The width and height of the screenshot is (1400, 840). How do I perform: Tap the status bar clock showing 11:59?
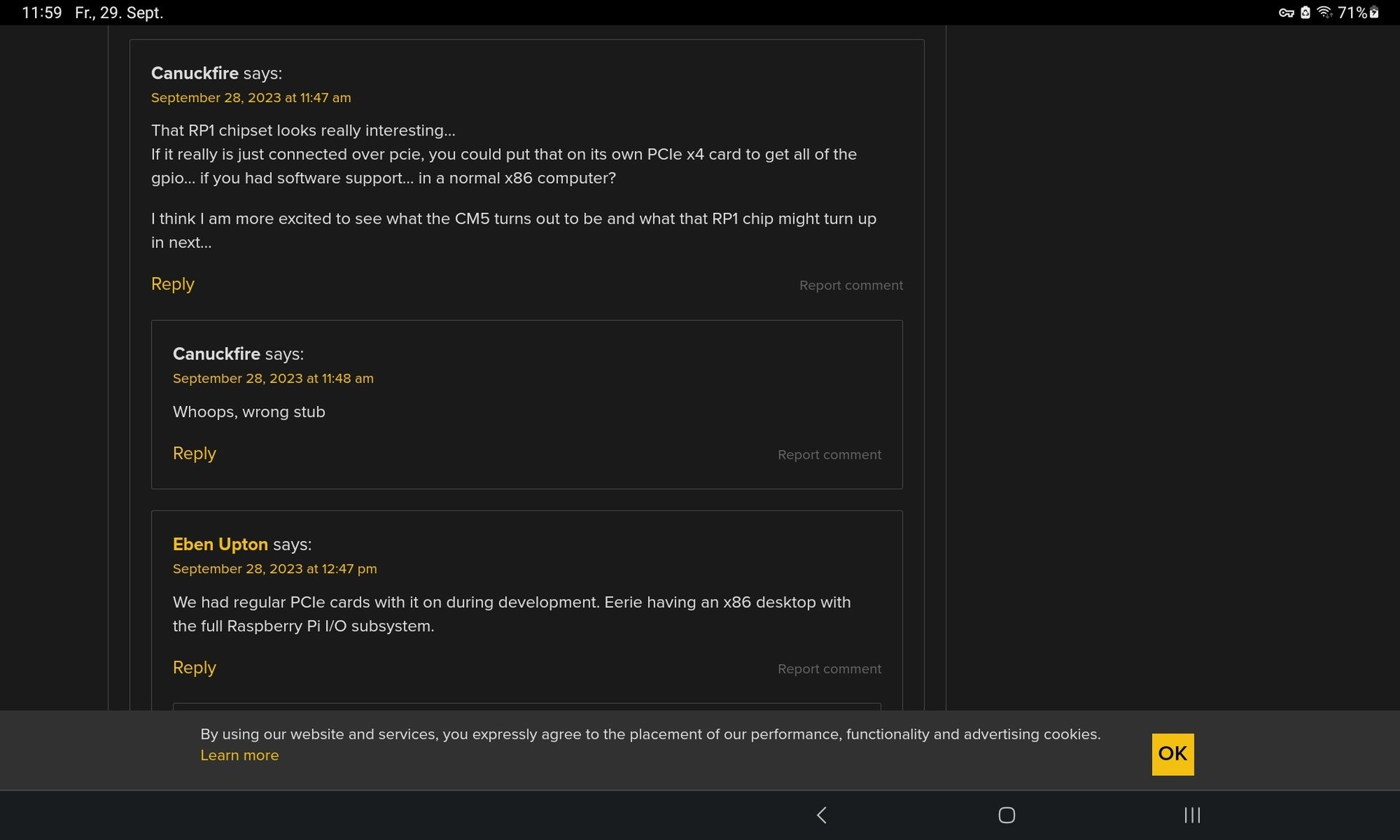coord(42,12)
